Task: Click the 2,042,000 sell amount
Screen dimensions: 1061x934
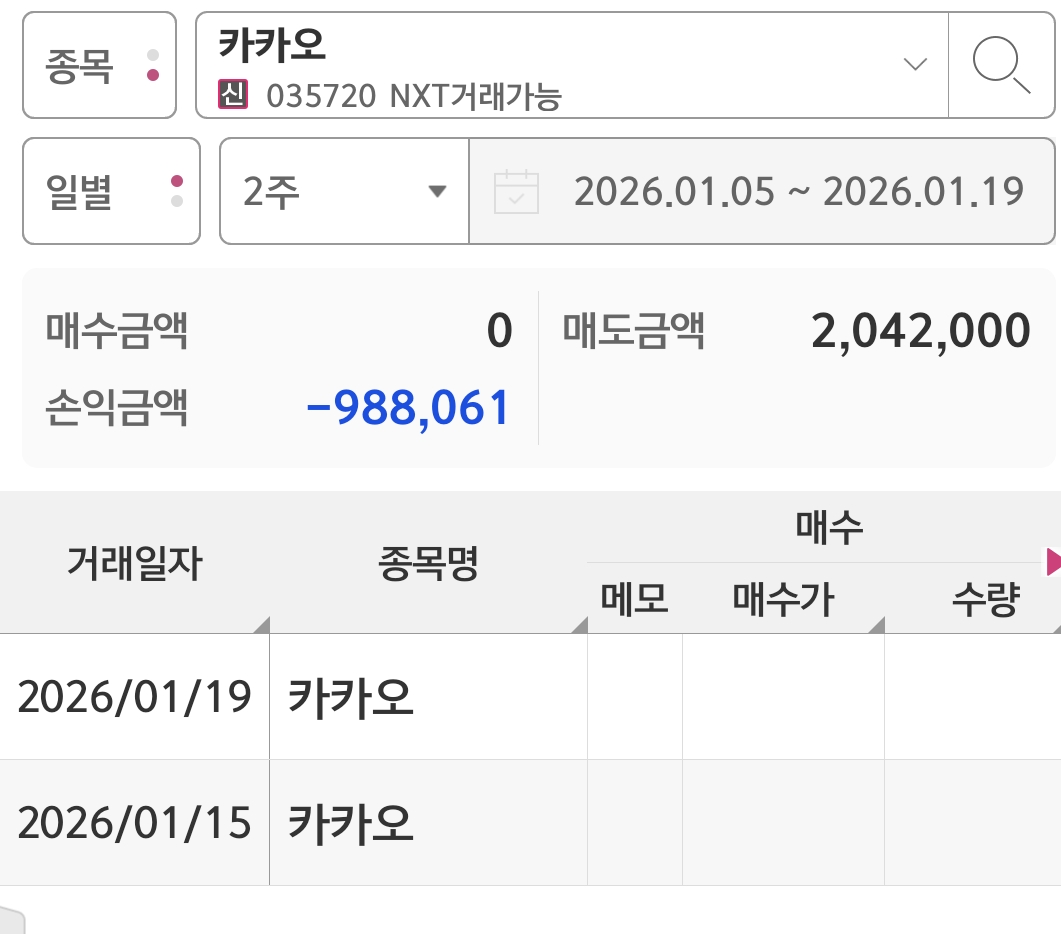Action: click(920, 332)
